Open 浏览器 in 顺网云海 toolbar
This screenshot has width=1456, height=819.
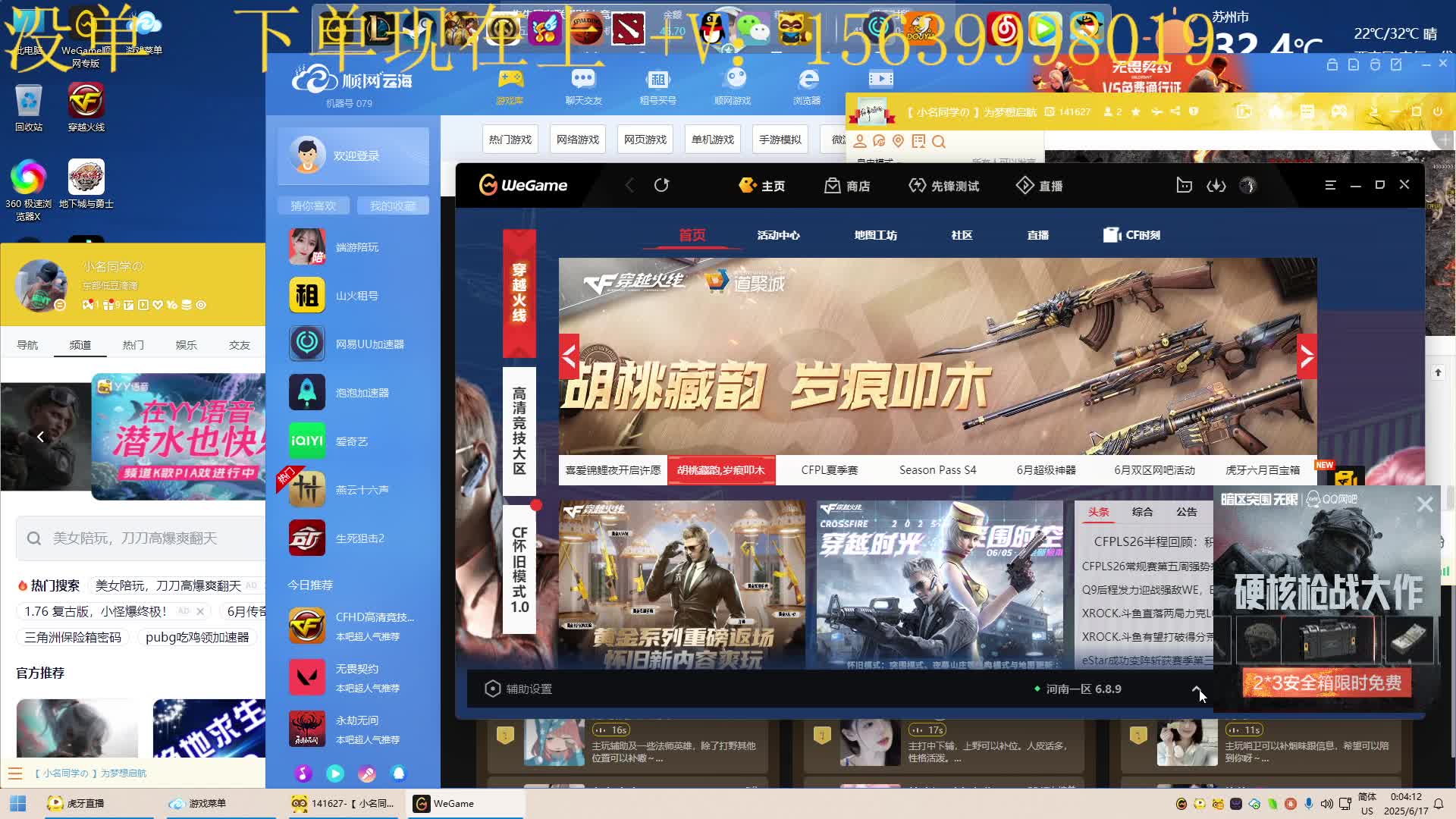pos(807,87)
